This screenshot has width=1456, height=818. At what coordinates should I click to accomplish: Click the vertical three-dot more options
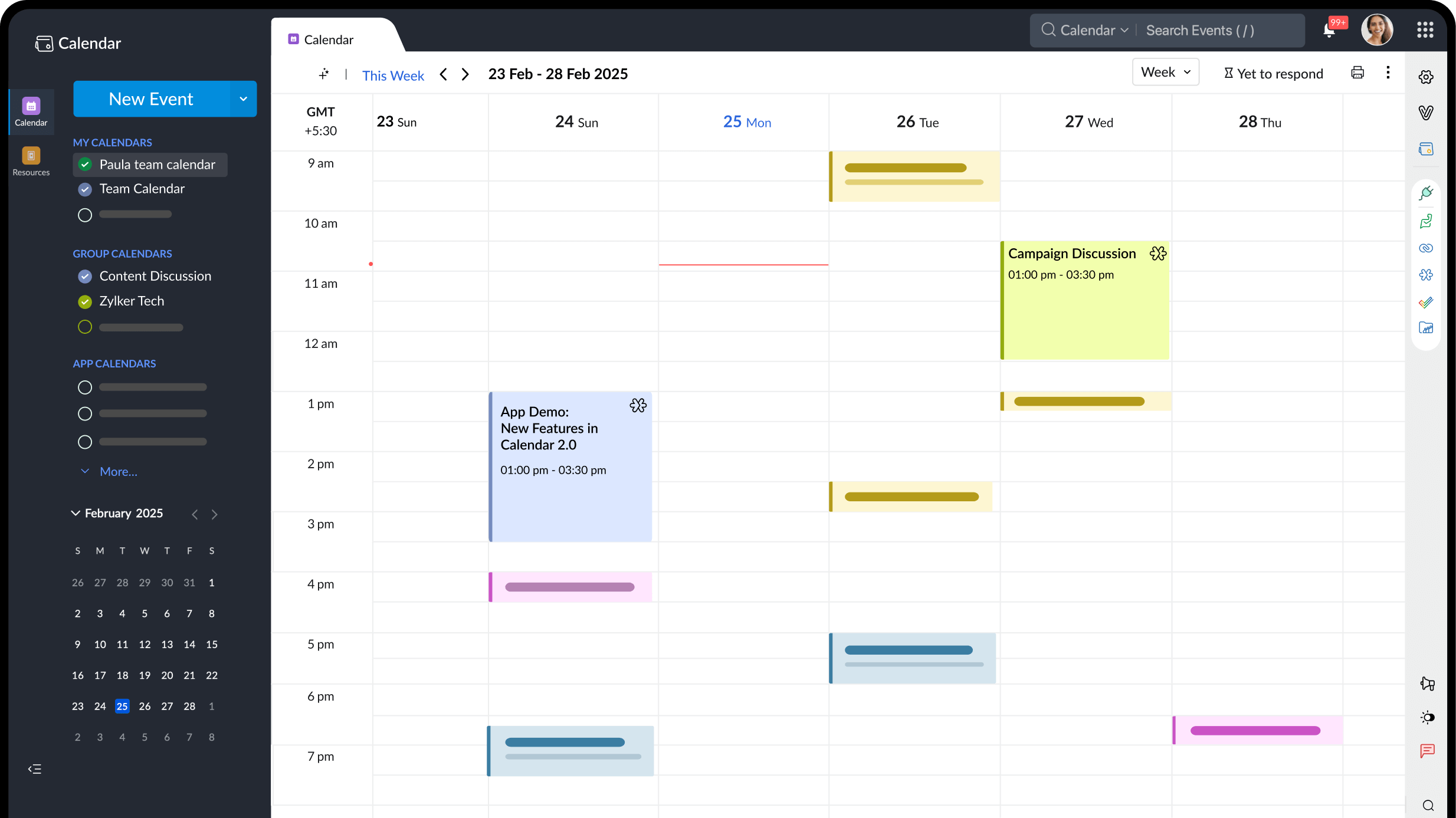click(1388, 73)
